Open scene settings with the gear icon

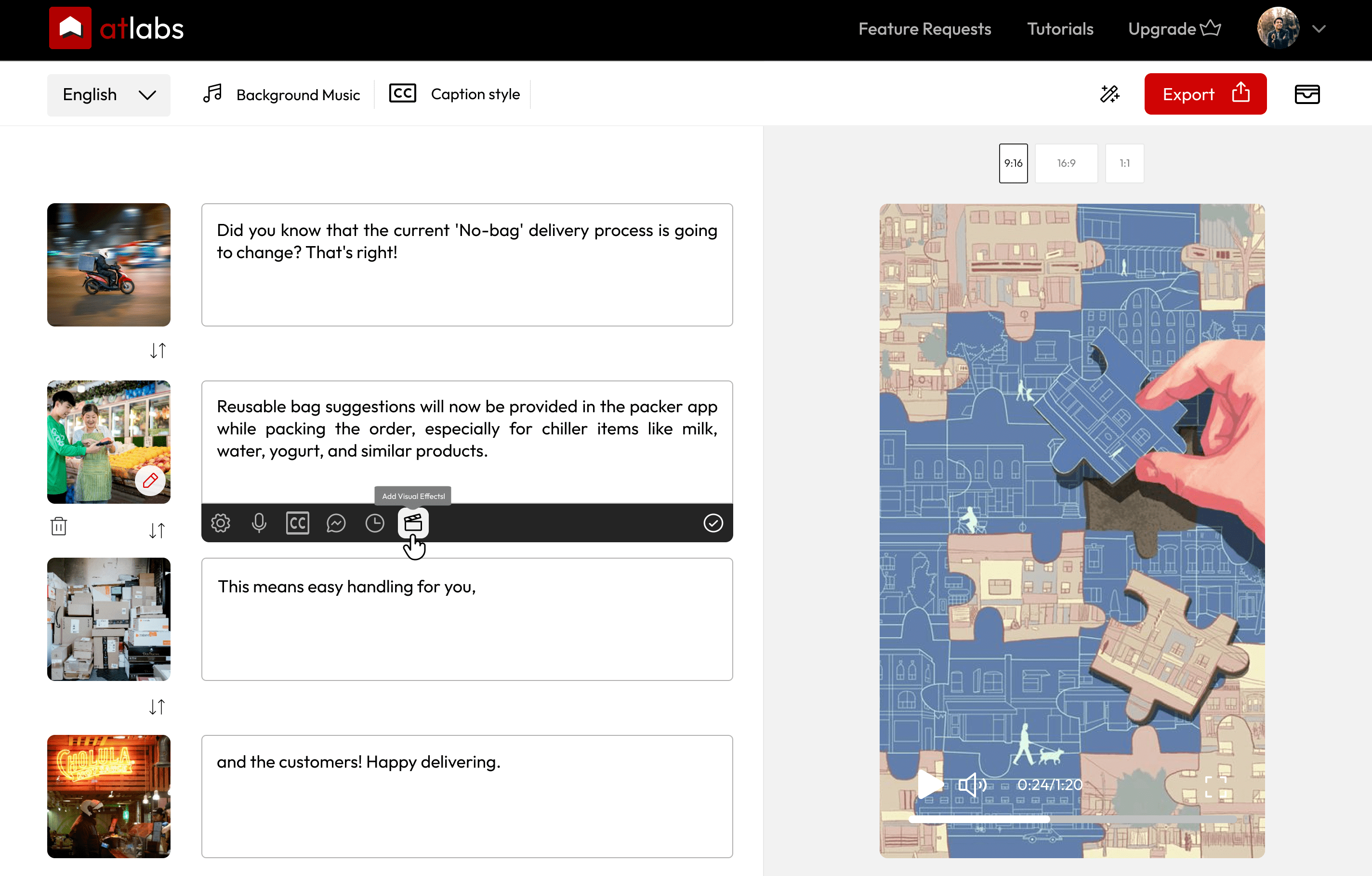(221, 523)
